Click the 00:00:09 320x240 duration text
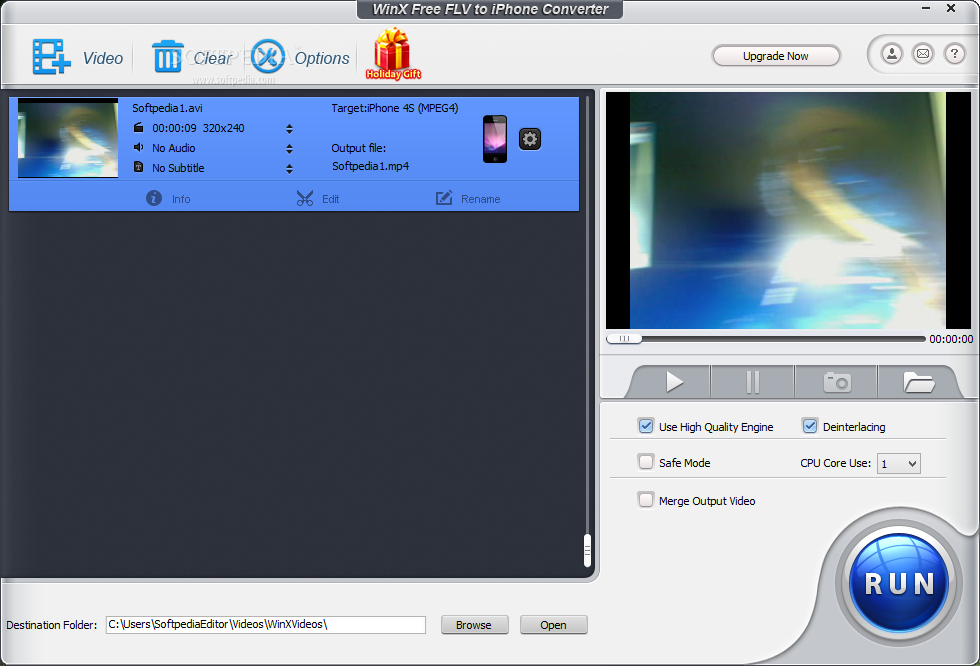 click(x=198, y=128)
